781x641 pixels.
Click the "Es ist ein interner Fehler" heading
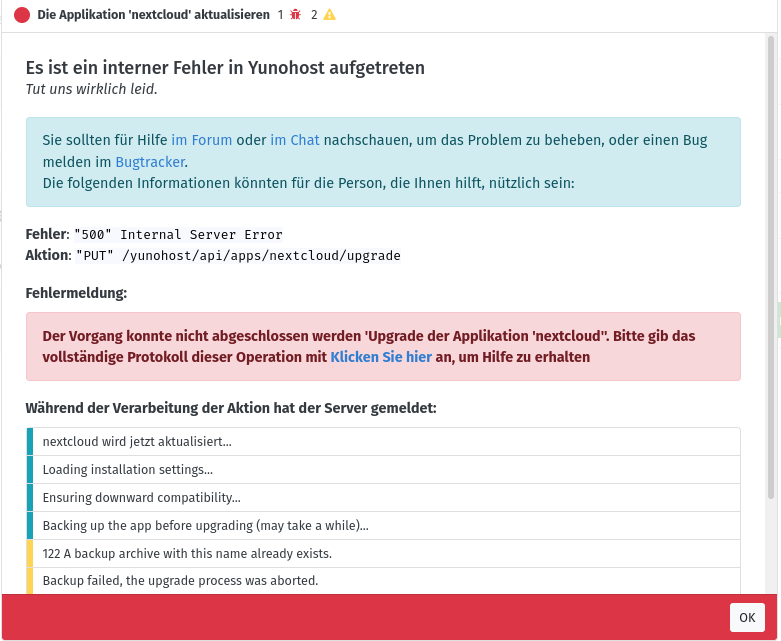coord(225,68)
